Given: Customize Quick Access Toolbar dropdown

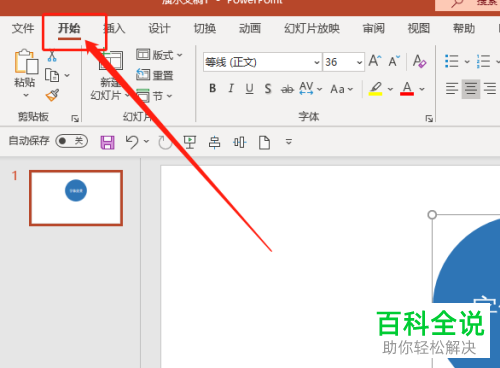Looking at the screenshot, I should click(289, 142).
